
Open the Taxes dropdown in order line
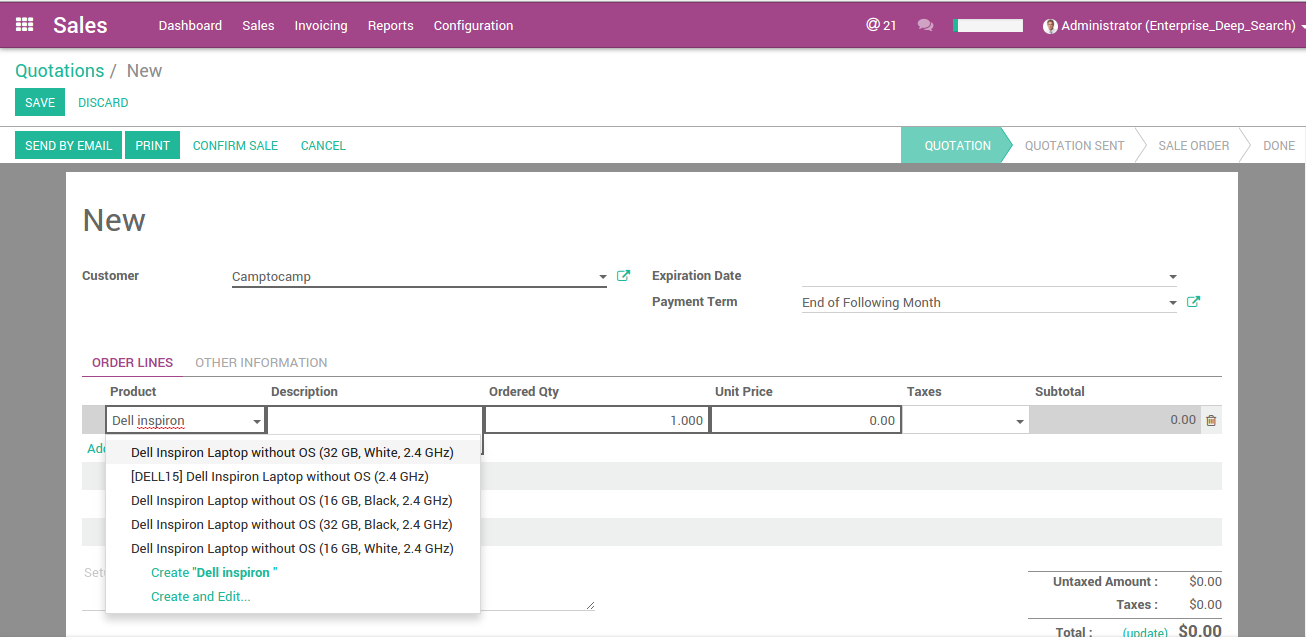point(1020,422)
